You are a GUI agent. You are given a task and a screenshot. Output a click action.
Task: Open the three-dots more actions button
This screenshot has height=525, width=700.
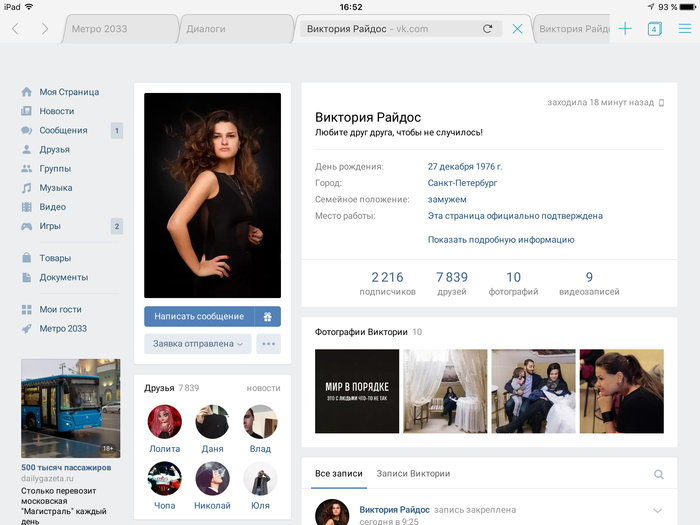point(267,344)
